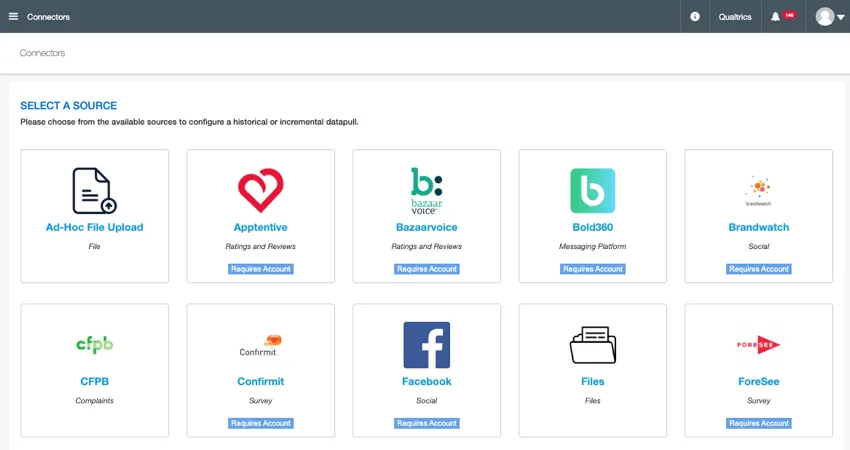Click the Brandwatch dots logo
Viewport: 850px width, 450px height.
758,188
